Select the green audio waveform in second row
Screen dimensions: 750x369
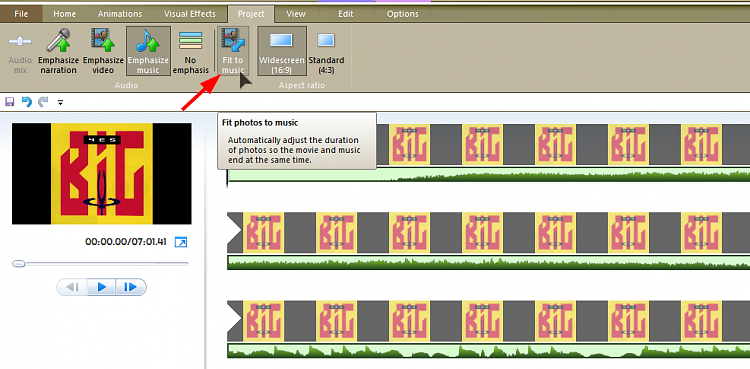click(x=488, y=262)
